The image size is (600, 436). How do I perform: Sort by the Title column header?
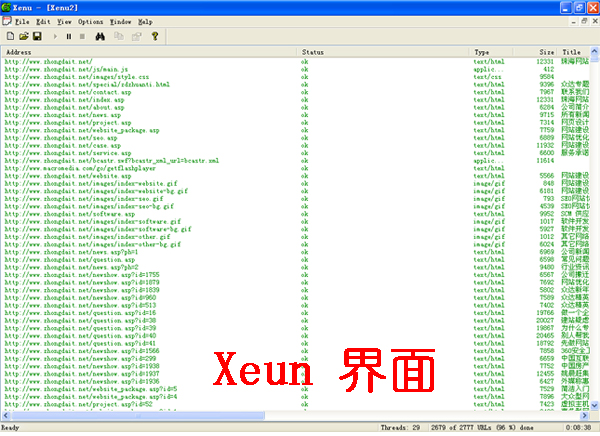pos(574,52)
